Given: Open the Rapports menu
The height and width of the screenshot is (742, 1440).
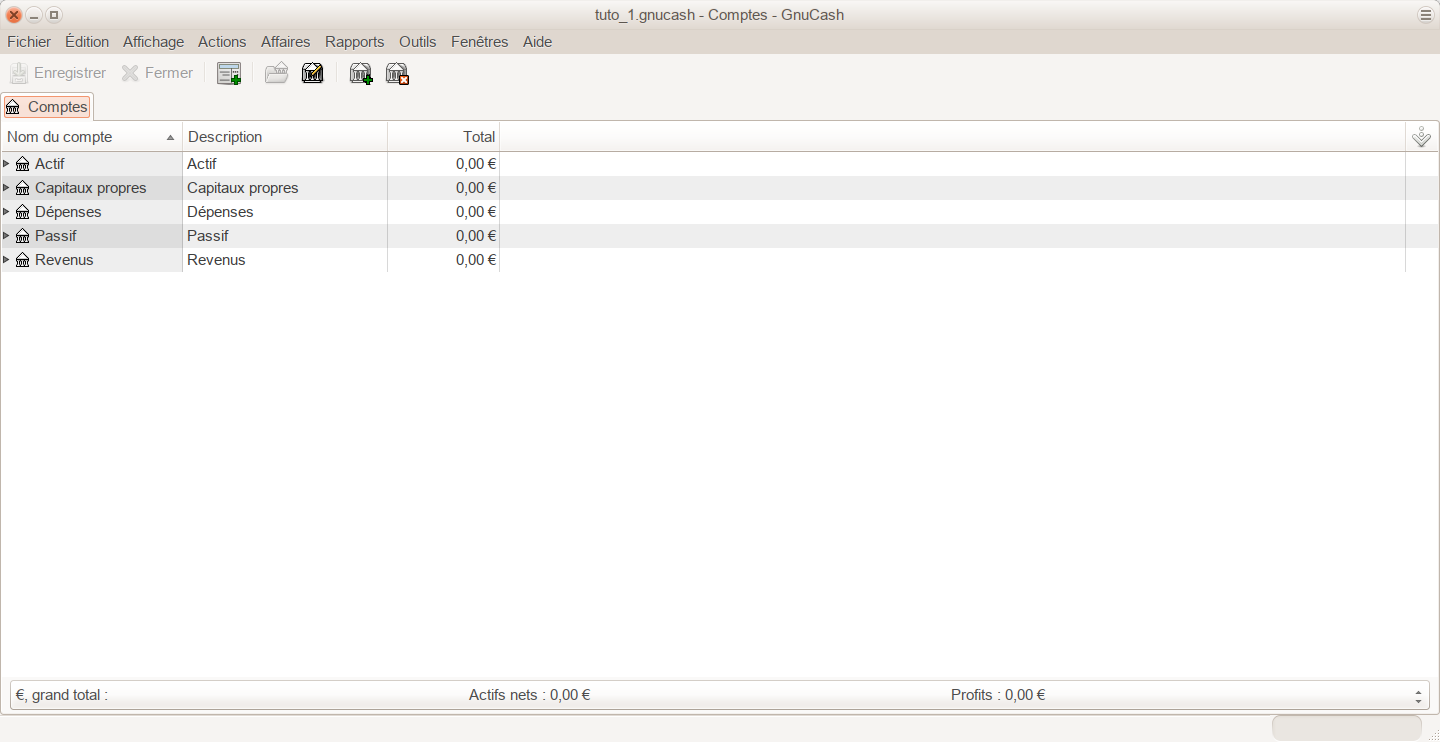Looking at the screenshot, I should [354, 42].
